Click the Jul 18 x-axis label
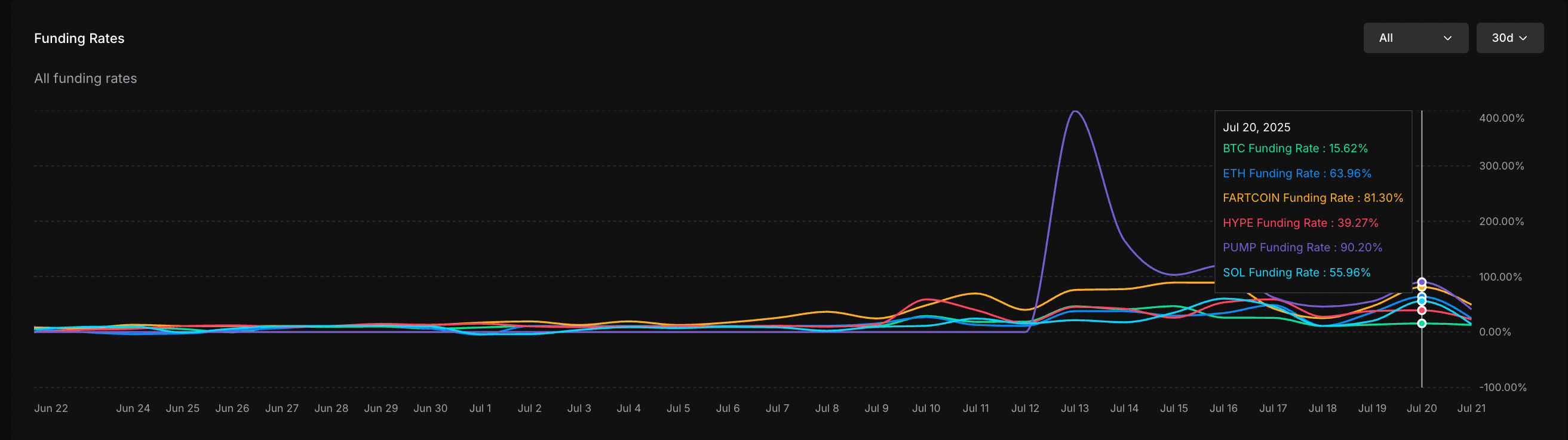 [1322, 408]
